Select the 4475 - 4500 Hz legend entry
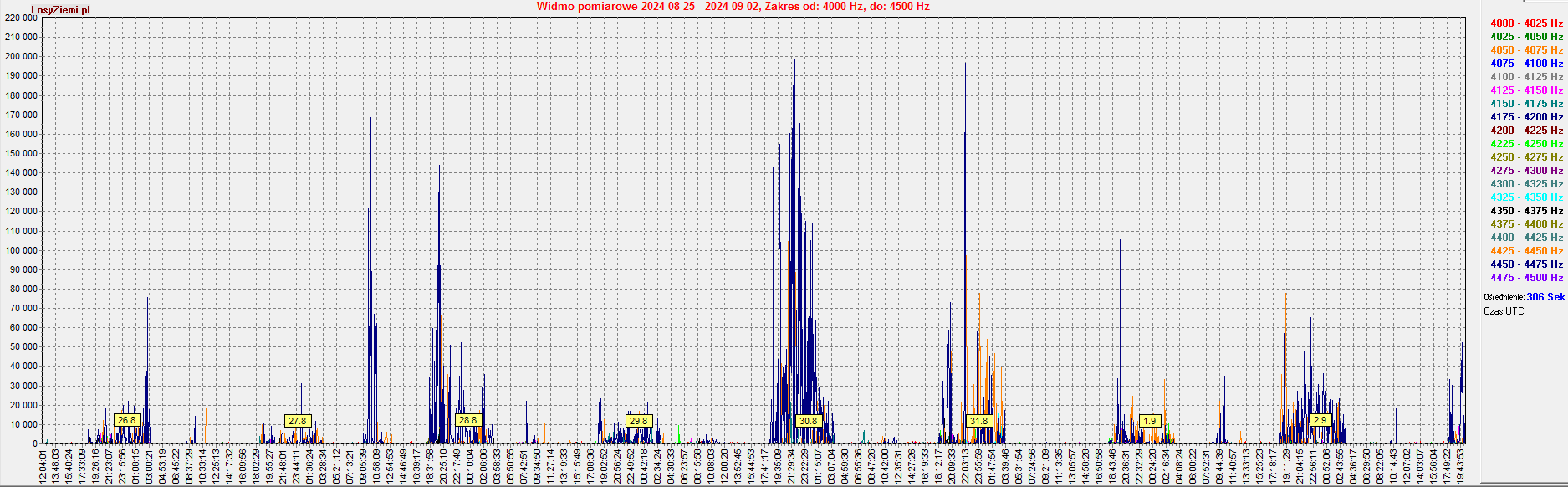This screenshot has height=487, width=1568. coord(1526,278)
